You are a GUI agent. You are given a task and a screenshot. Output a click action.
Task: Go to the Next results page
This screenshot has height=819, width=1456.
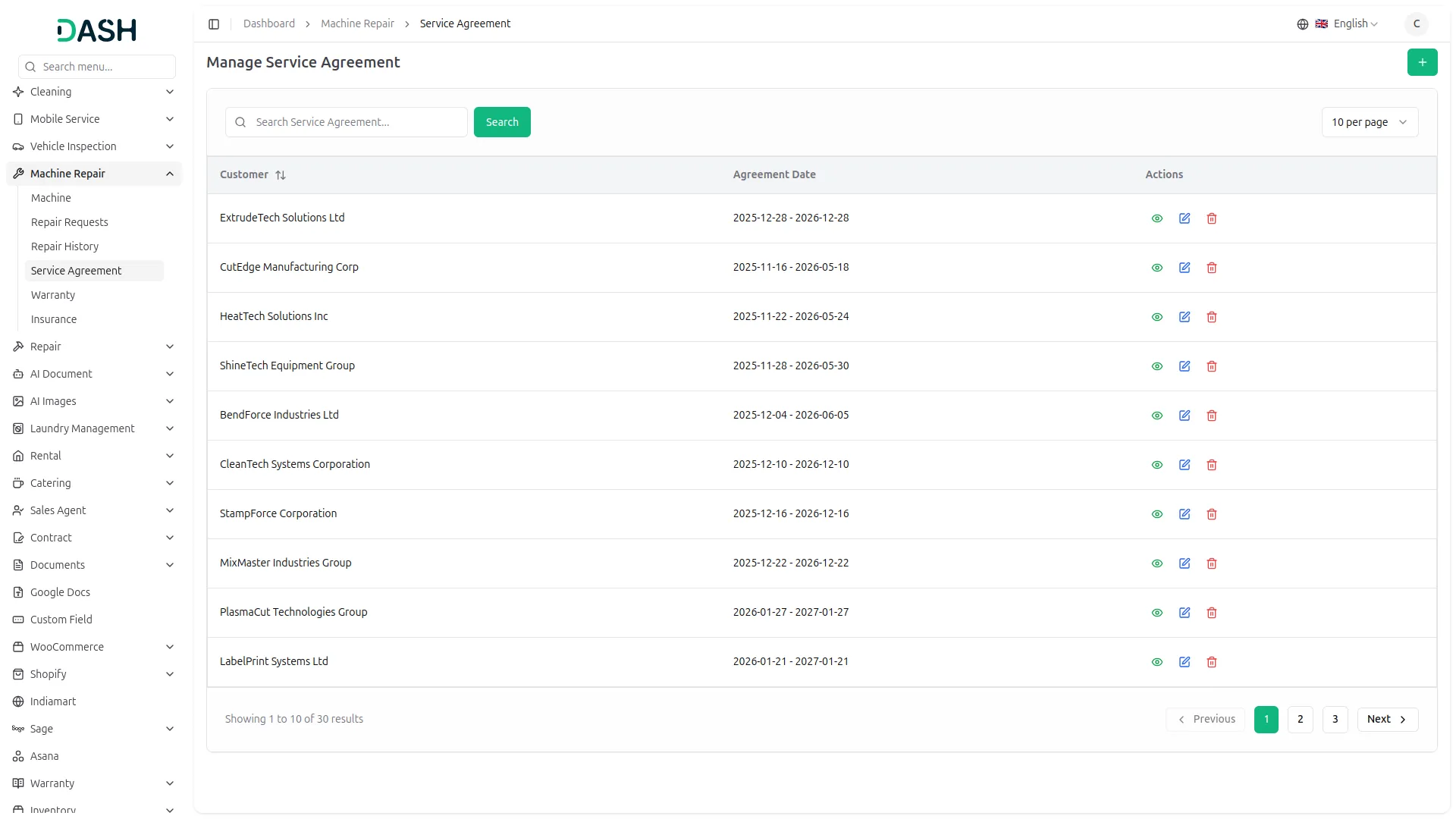[x=1387, y=720]
